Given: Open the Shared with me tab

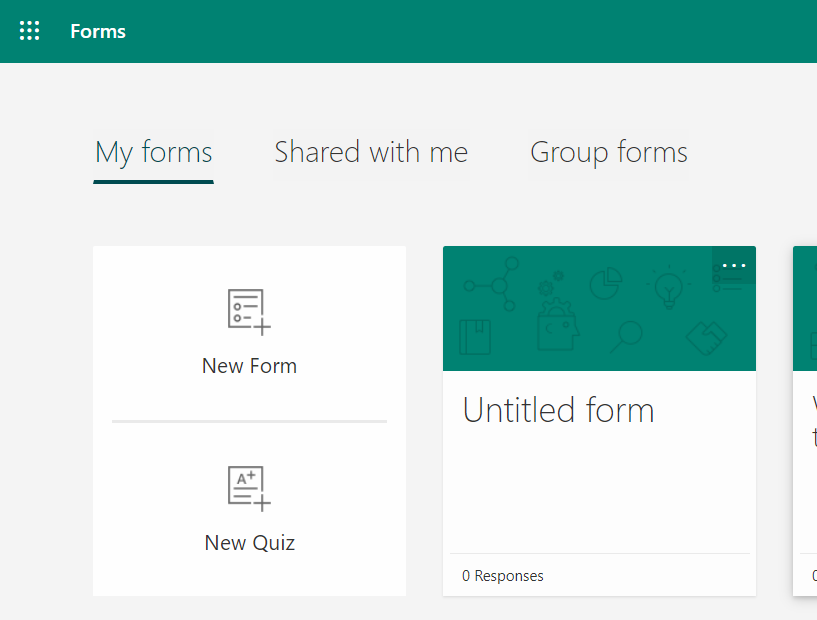Looking at the screenshot, I should [x=371, y=152].
